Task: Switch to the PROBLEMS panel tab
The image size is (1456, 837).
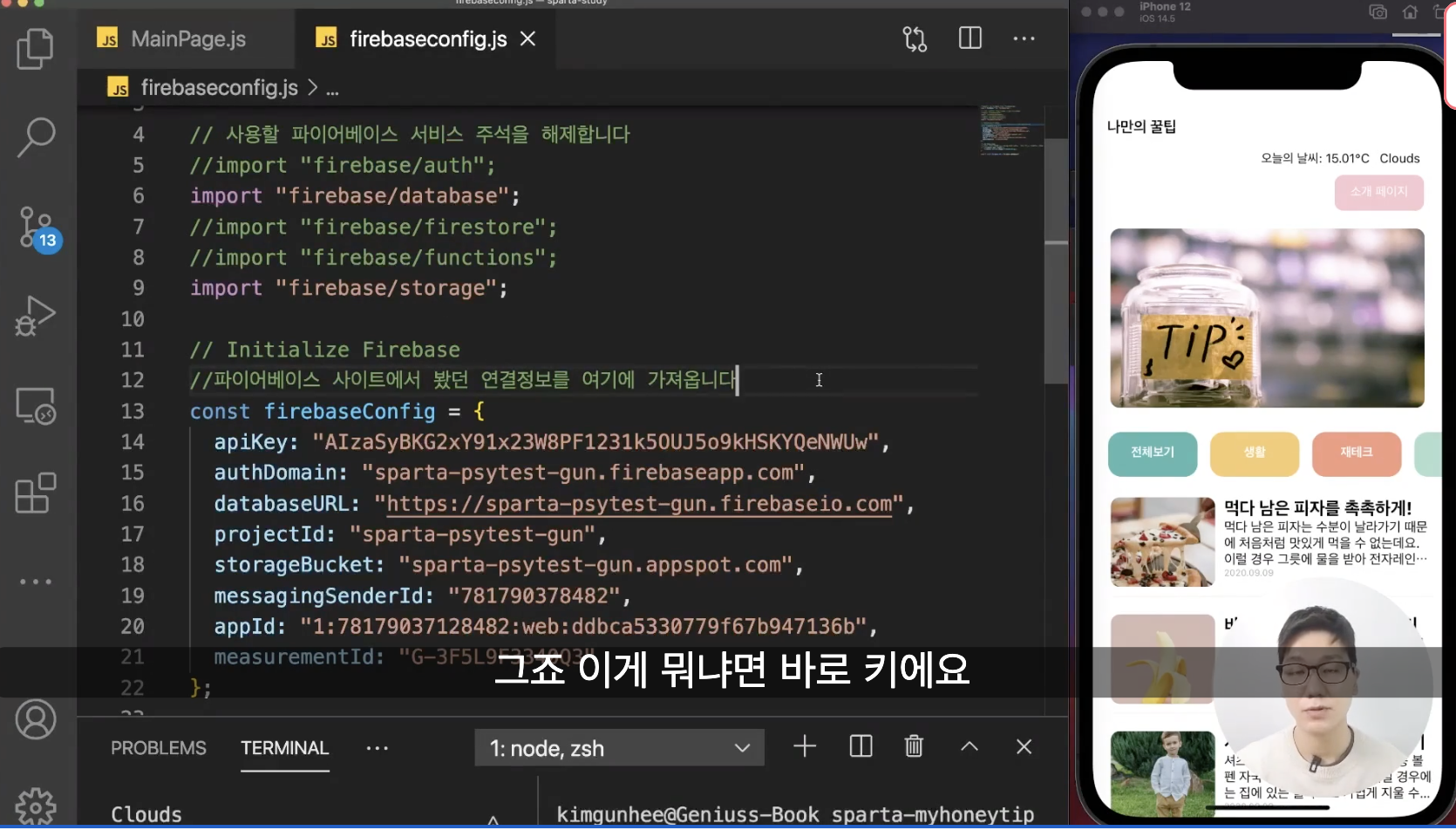Action: tap(159, 748)
